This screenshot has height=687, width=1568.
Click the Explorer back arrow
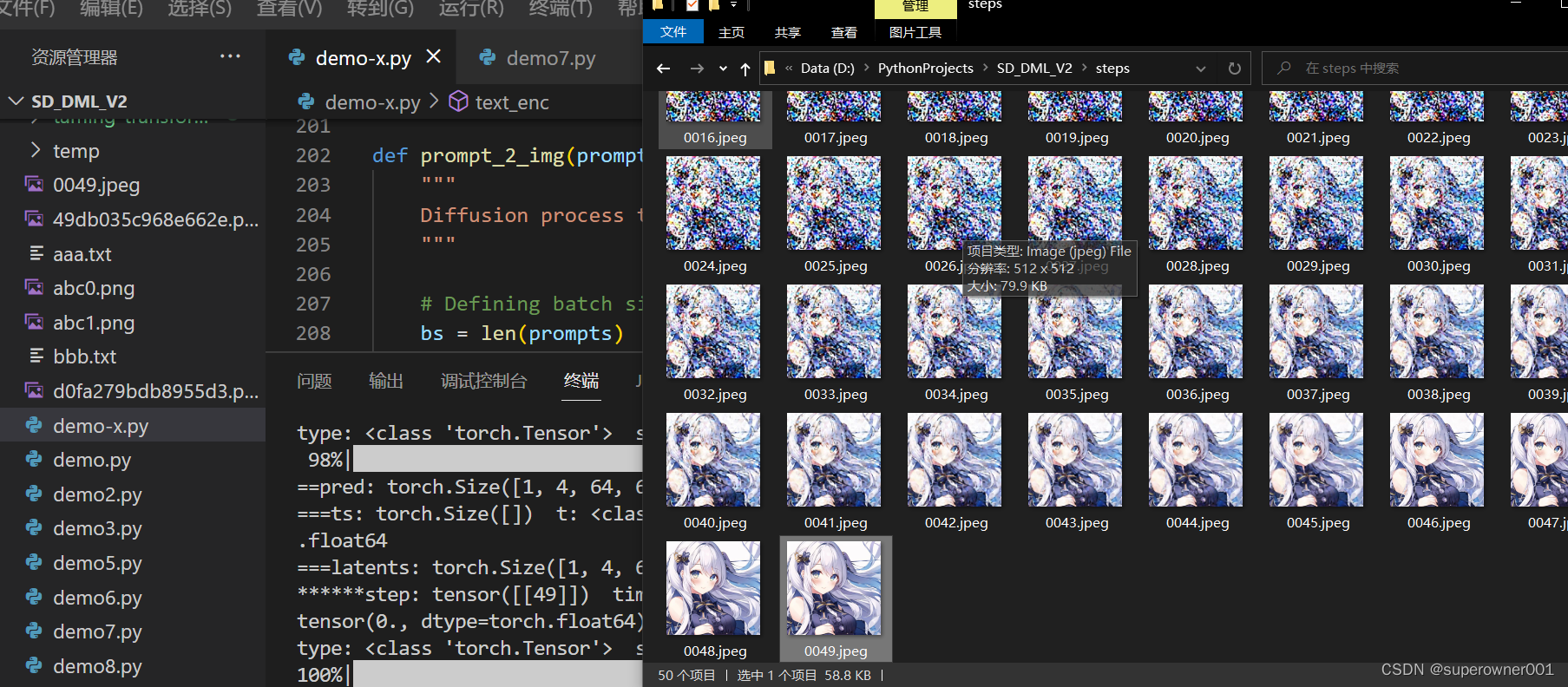[664, 69]
